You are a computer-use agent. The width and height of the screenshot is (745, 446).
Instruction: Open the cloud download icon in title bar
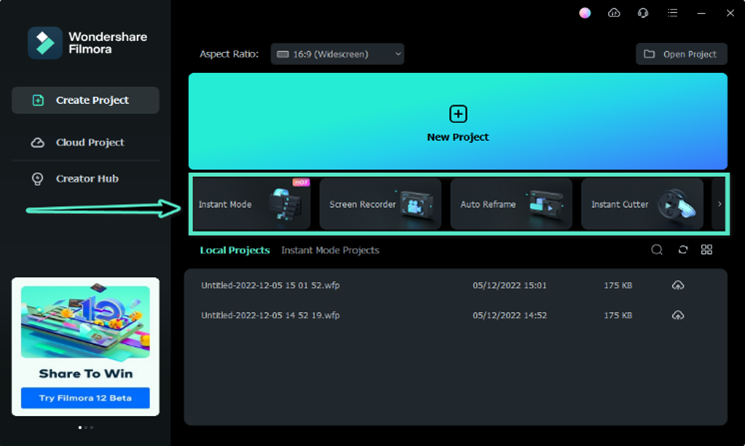pos(614,13)
